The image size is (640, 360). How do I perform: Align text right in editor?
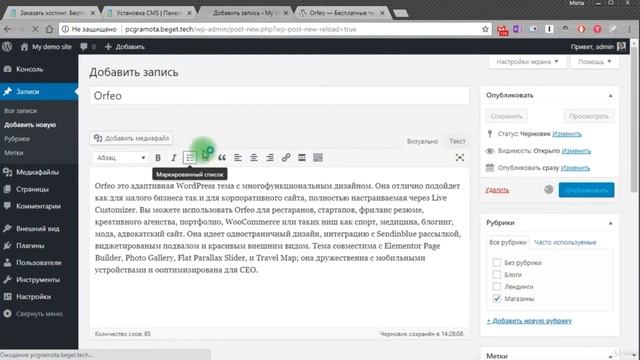coord(269,158)
